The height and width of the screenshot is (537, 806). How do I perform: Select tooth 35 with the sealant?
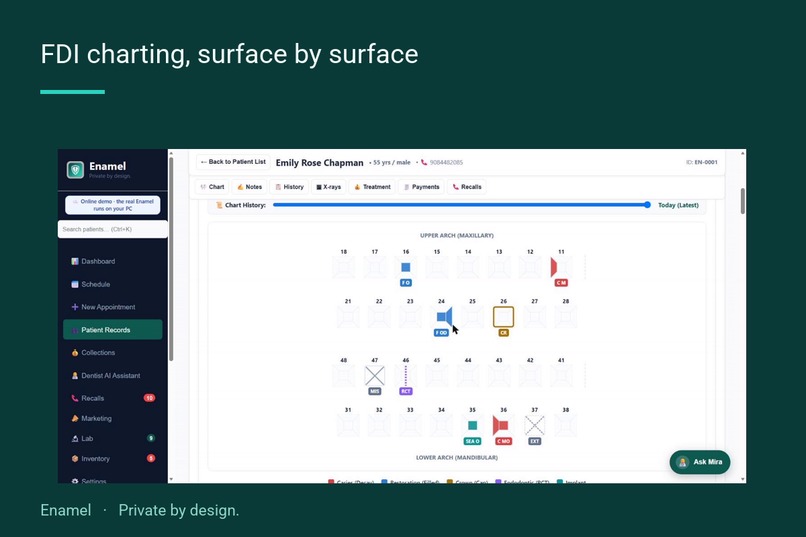tap(472, 425)
